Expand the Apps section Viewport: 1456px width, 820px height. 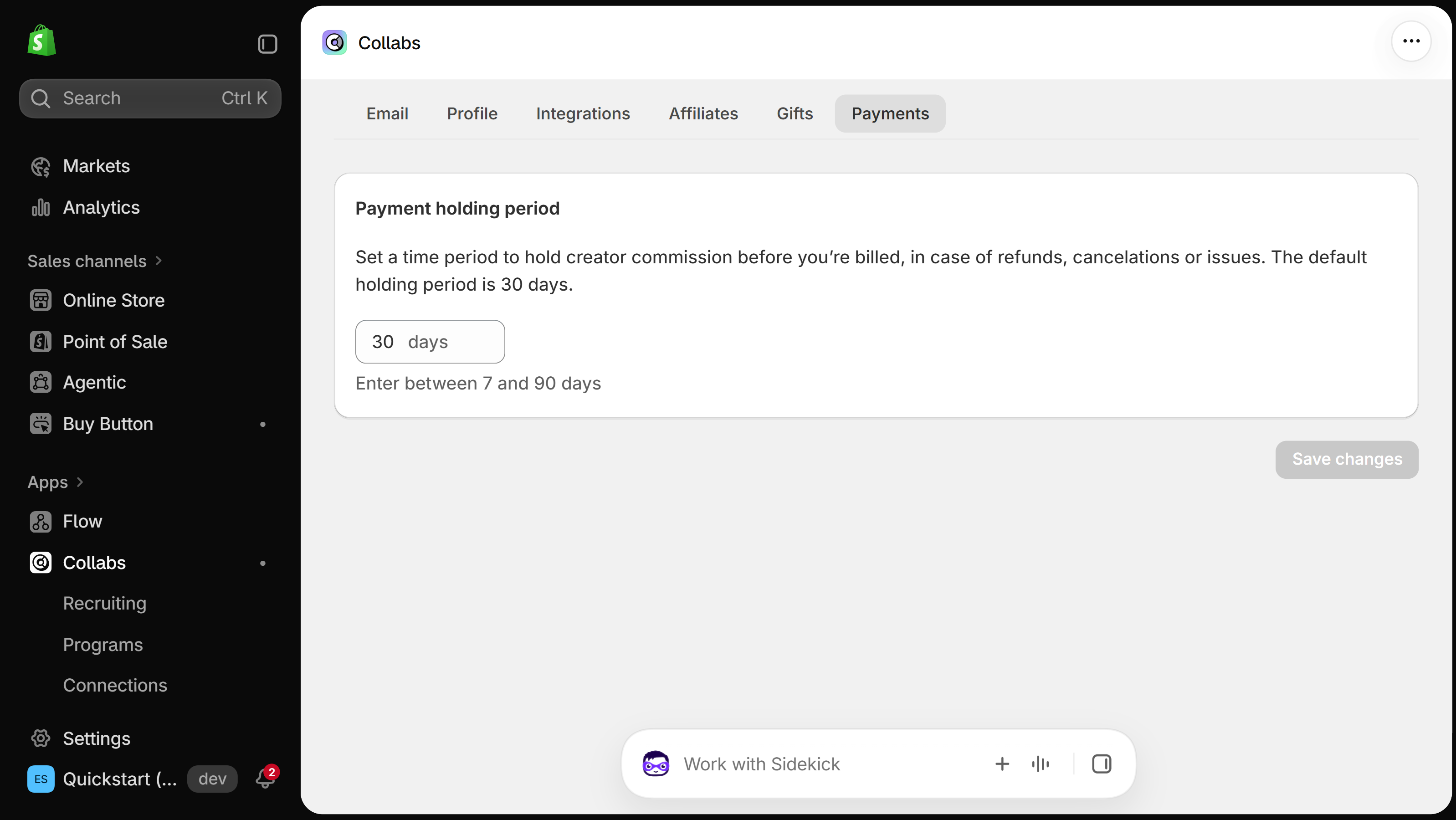(56, 482)
